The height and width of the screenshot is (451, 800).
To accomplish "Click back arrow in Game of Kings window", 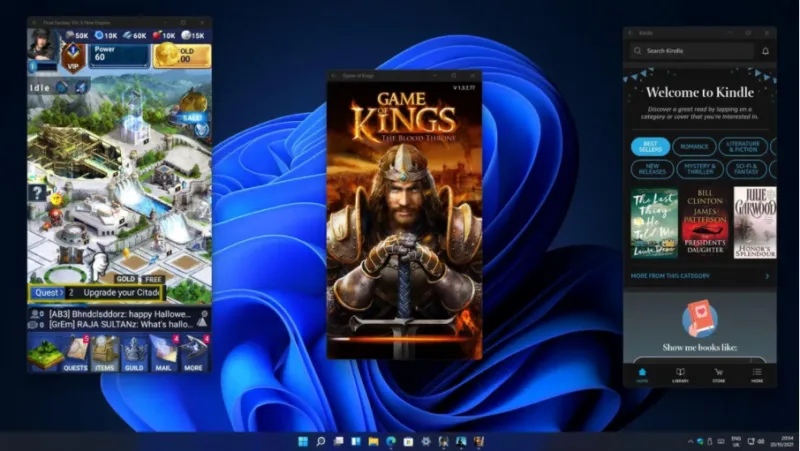I will pyautogui.click(x=334, y=76).
